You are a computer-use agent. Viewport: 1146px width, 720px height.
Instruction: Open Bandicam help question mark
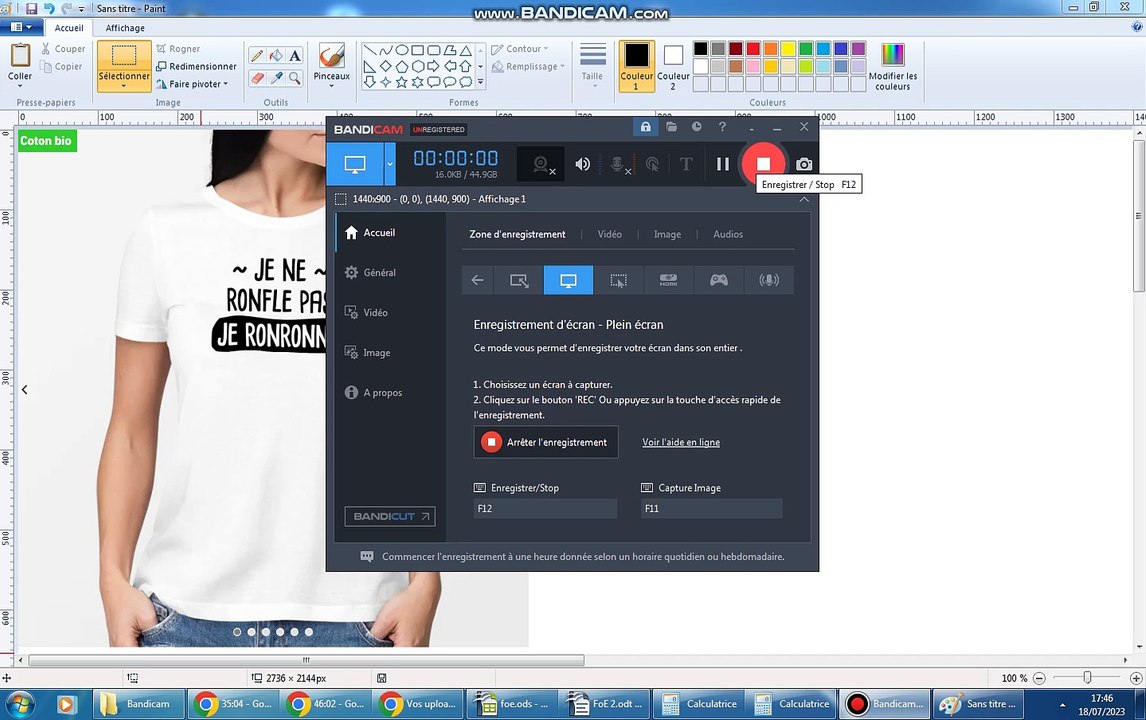pyautogui.click(x=722, y=126)
